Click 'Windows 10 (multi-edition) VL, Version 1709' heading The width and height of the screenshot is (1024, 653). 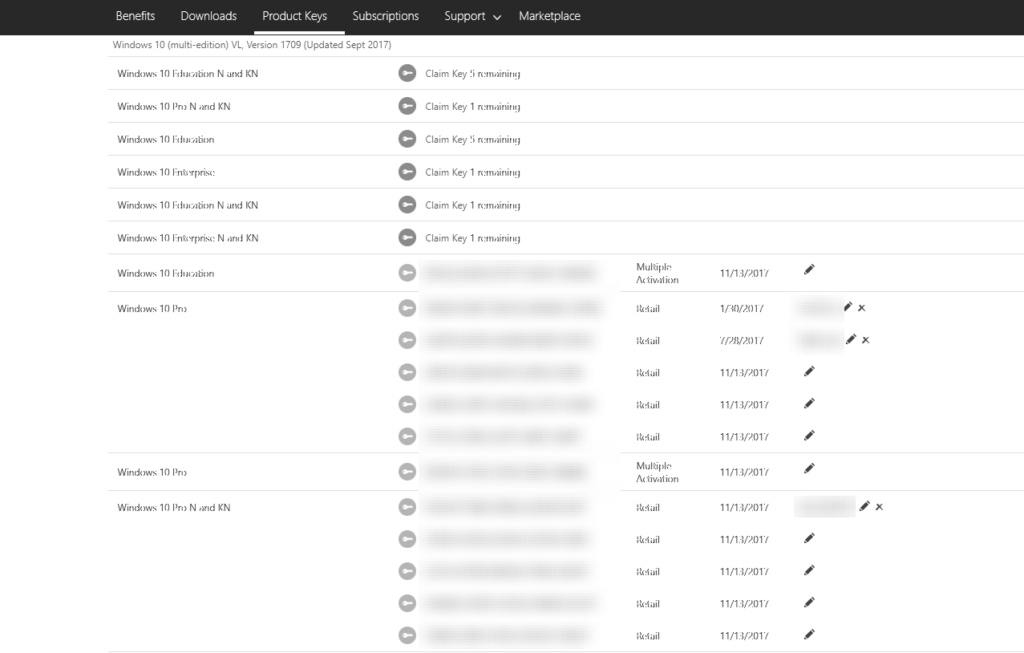click(x=252, y=45)
